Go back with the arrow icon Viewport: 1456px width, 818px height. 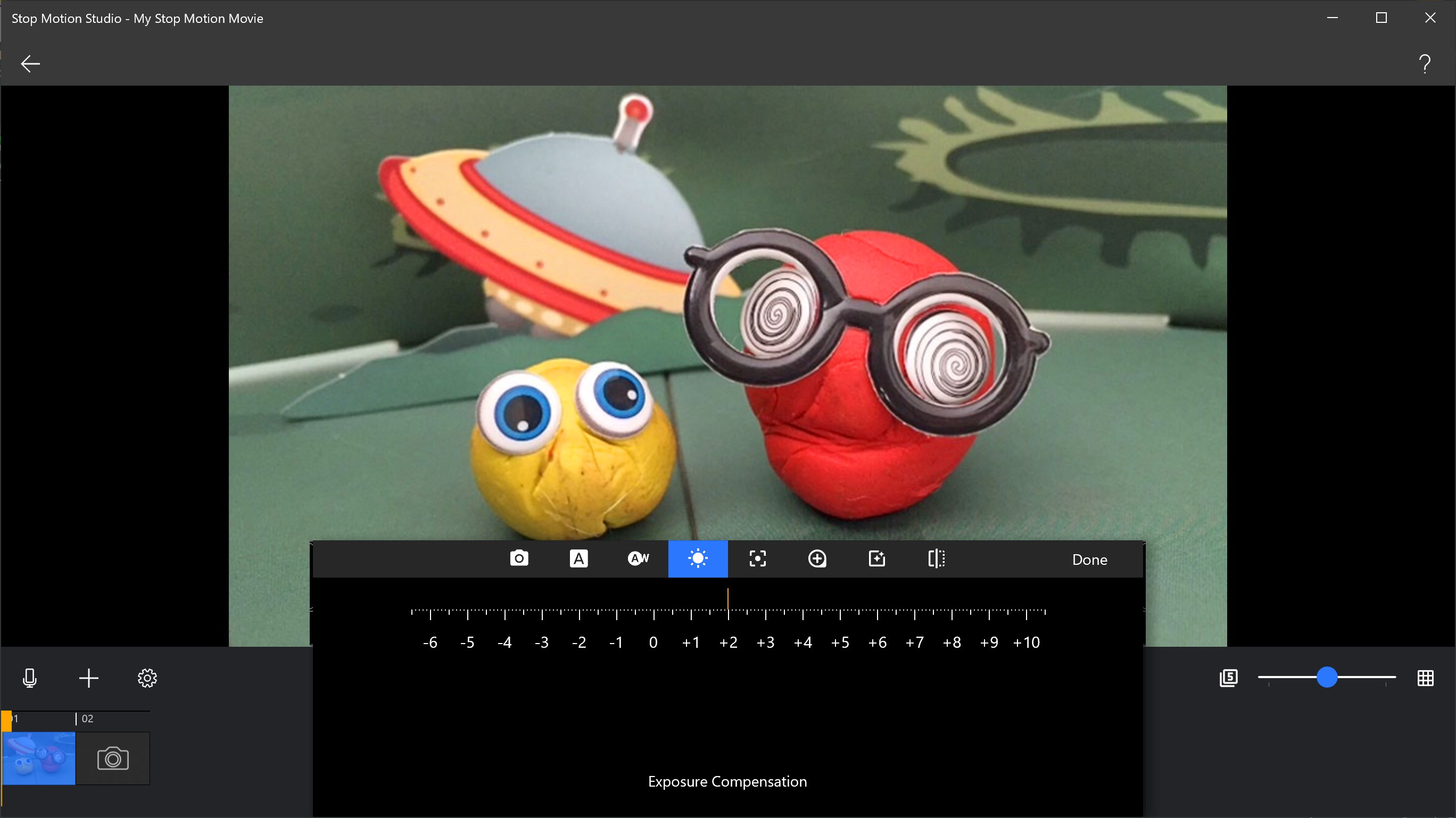point(30,63)
